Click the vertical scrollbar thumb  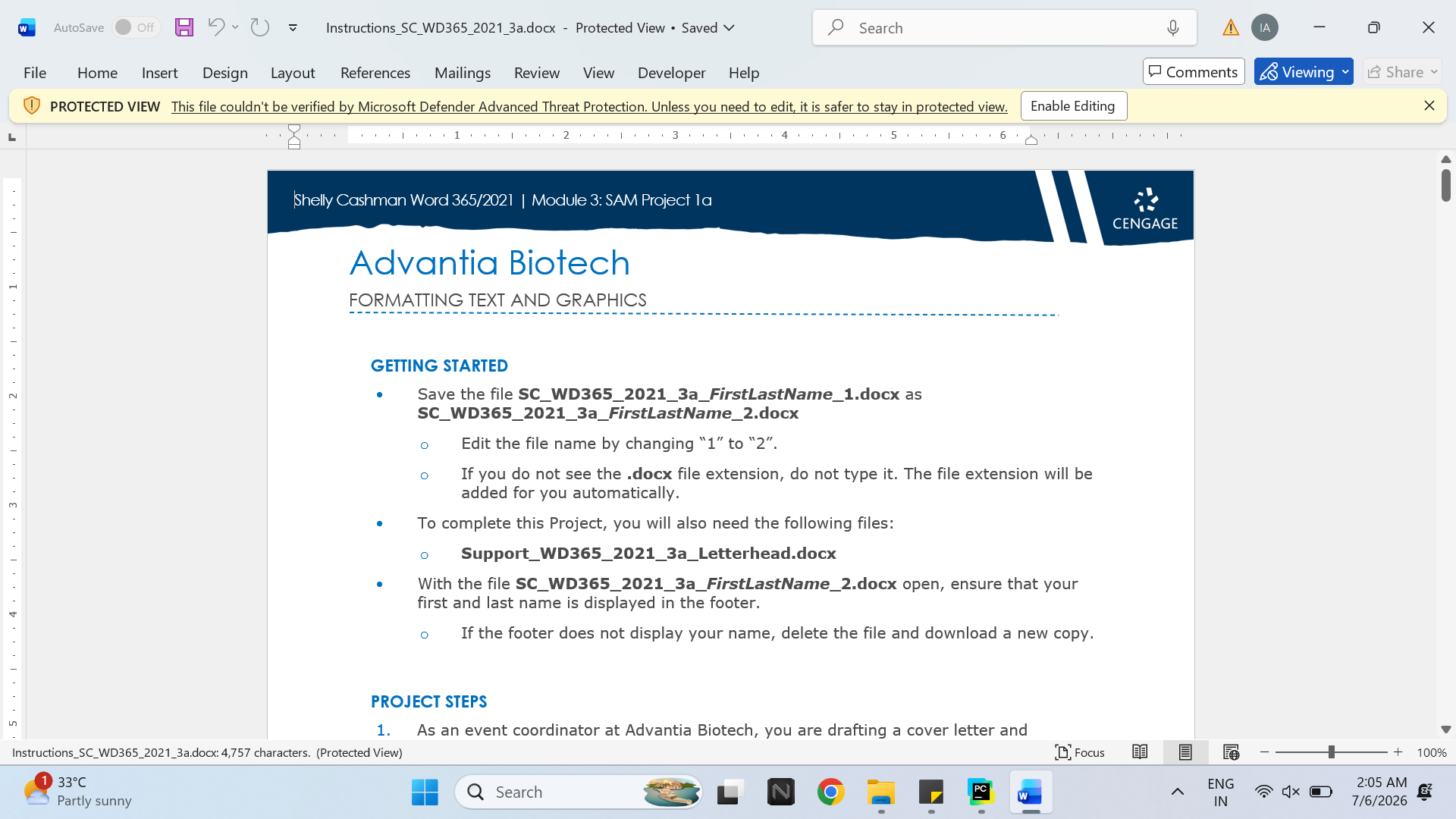click(x=1445, y=185)
